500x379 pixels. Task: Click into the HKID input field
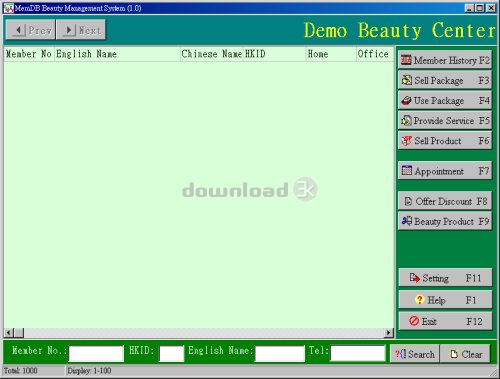point(171,354)
